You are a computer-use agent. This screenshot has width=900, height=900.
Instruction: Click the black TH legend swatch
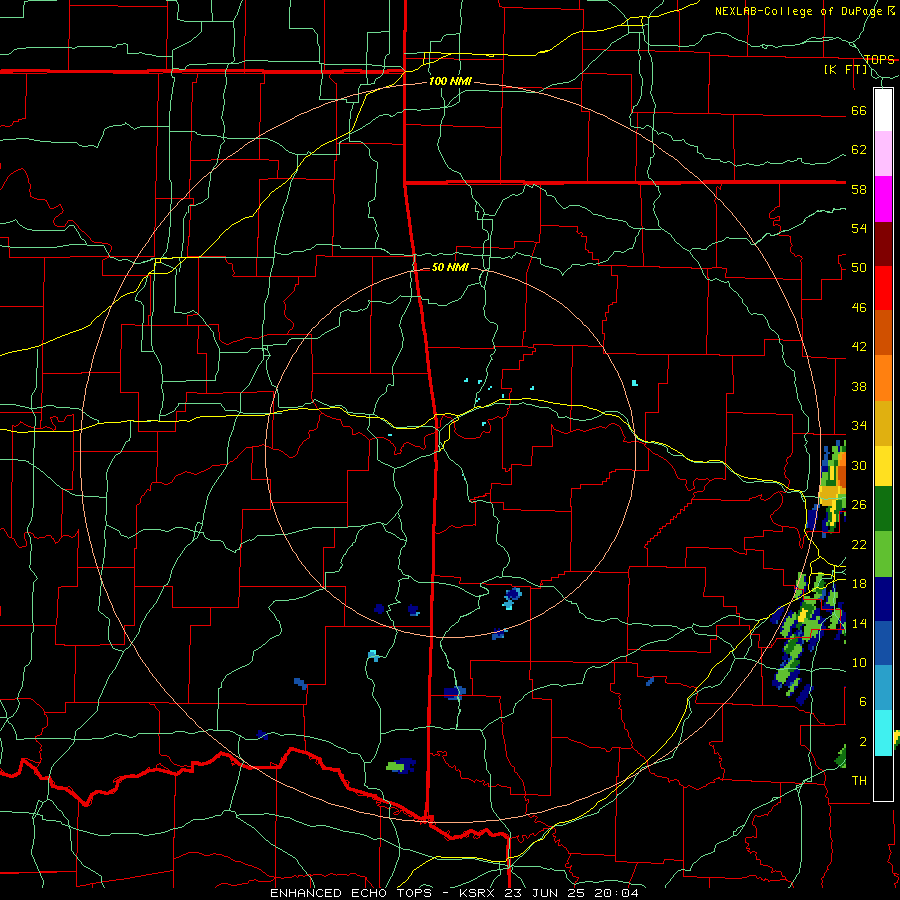[883, 778]
